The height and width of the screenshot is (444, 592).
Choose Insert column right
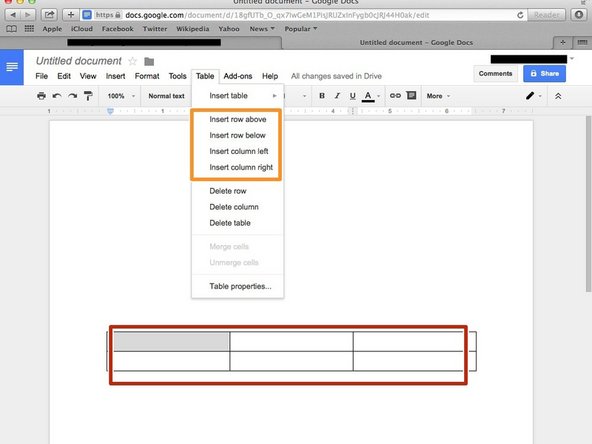point(237,167)
